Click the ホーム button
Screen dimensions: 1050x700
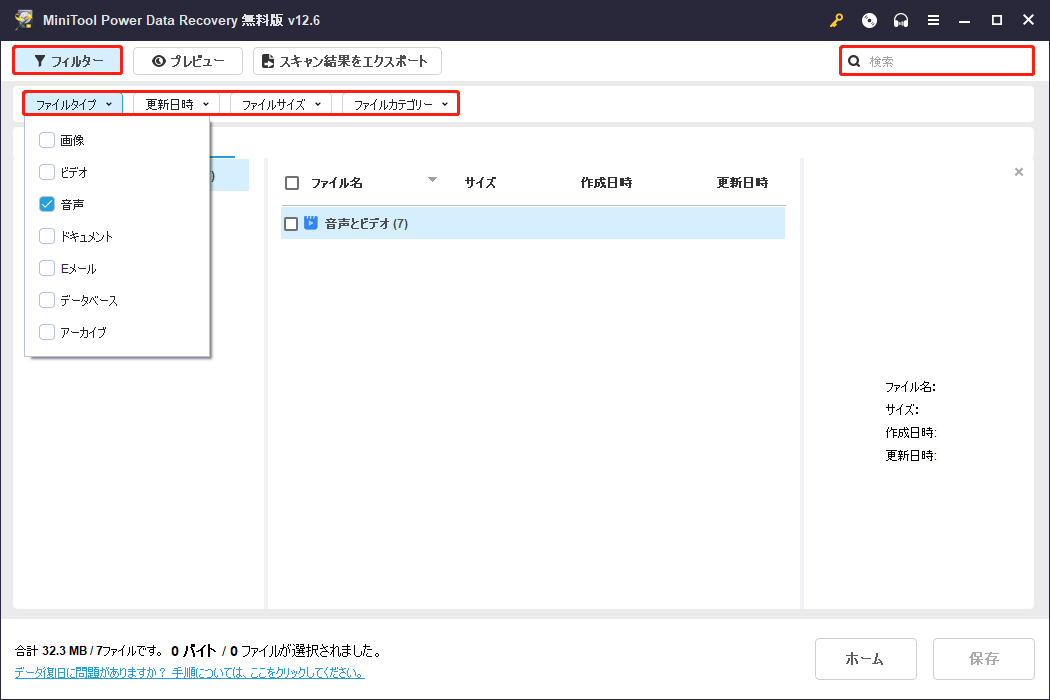[865, 658]
